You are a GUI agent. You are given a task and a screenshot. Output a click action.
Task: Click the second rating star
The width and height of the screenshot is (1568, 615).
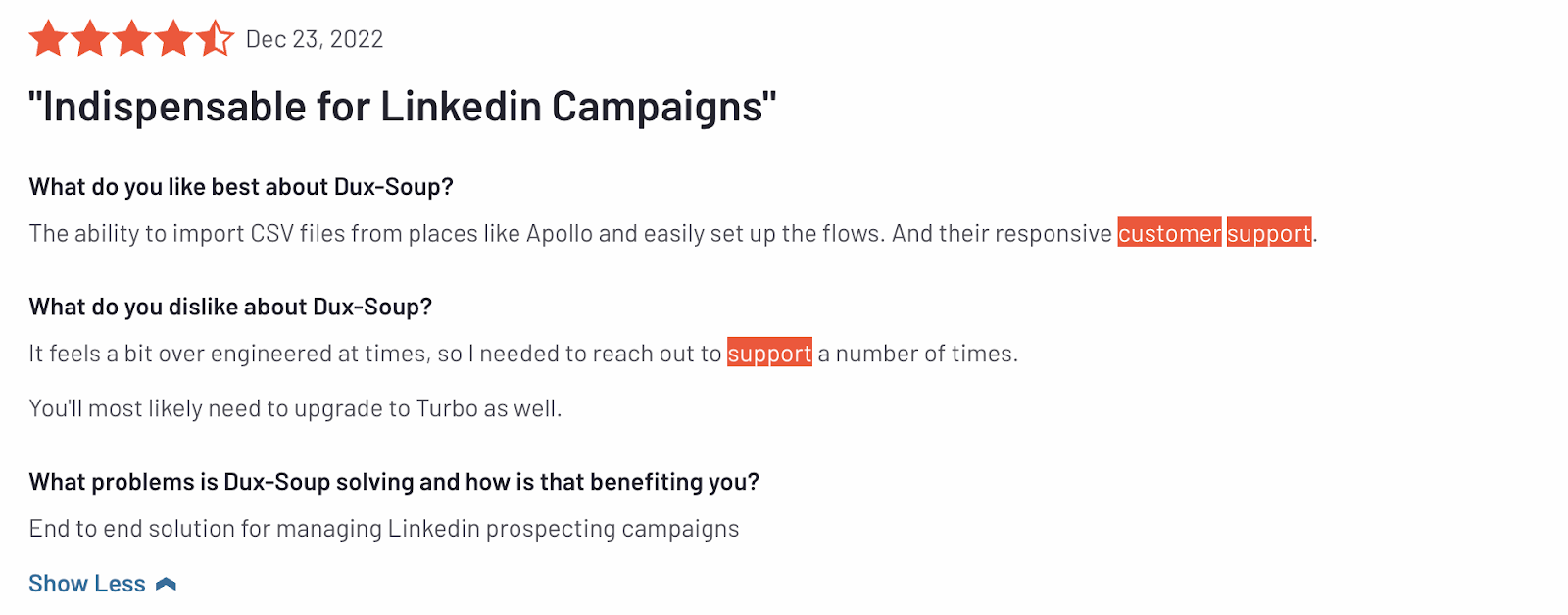pos(90,39)
